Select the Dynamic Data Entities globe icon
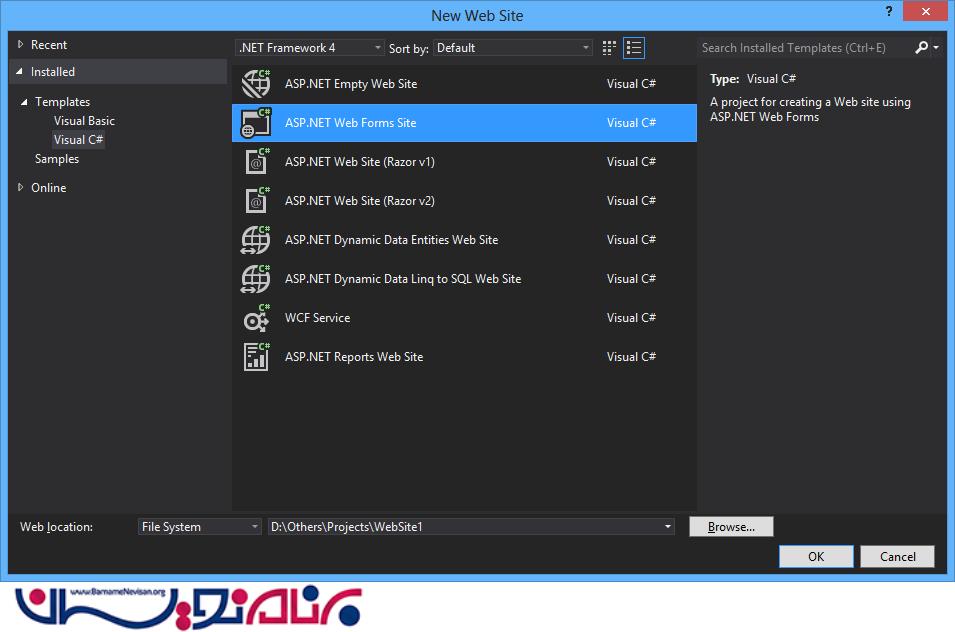 (x=257, y=240)
